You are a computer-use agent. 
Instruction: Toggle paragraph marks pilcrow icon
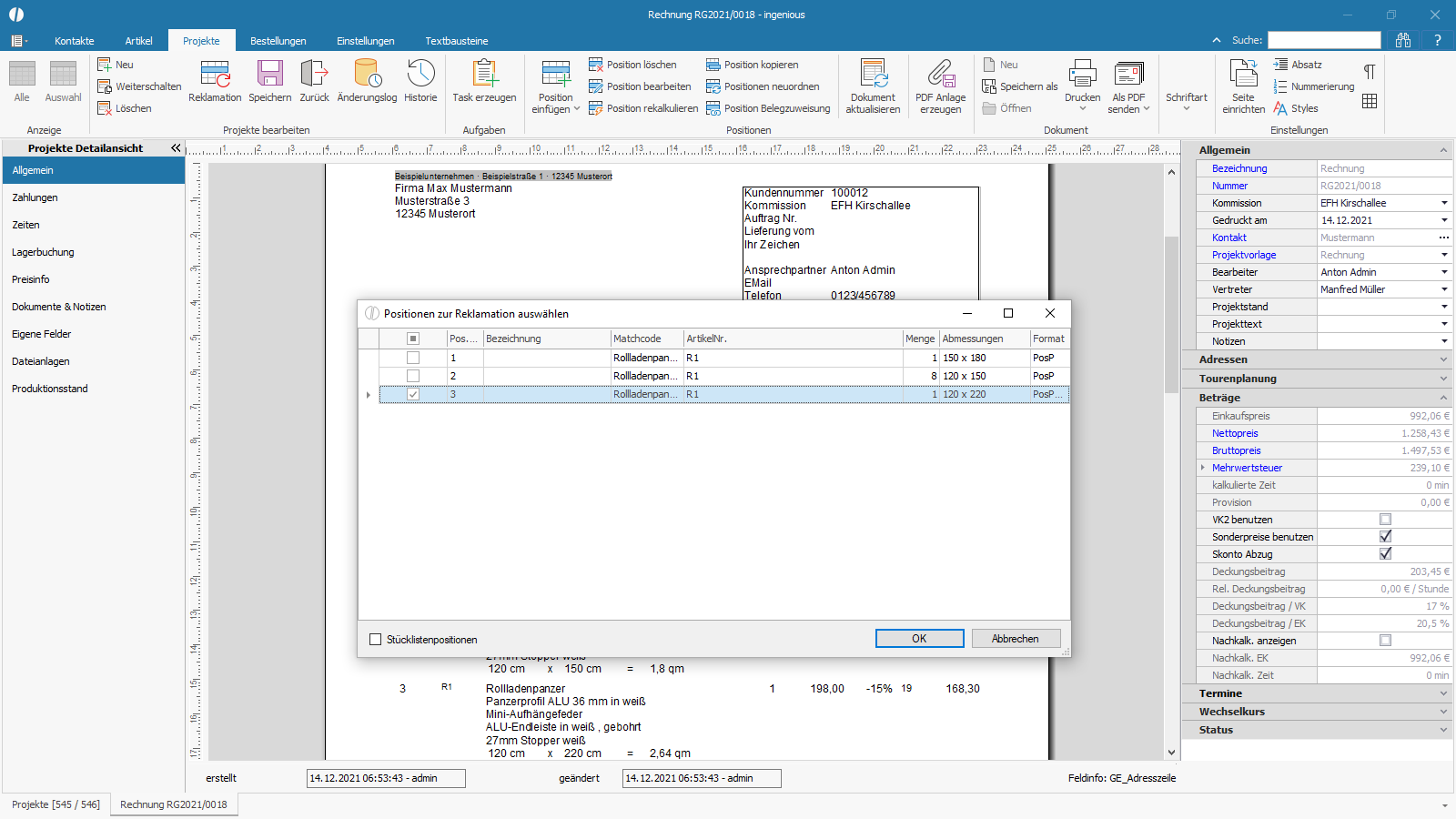(x=1370, y=72)
